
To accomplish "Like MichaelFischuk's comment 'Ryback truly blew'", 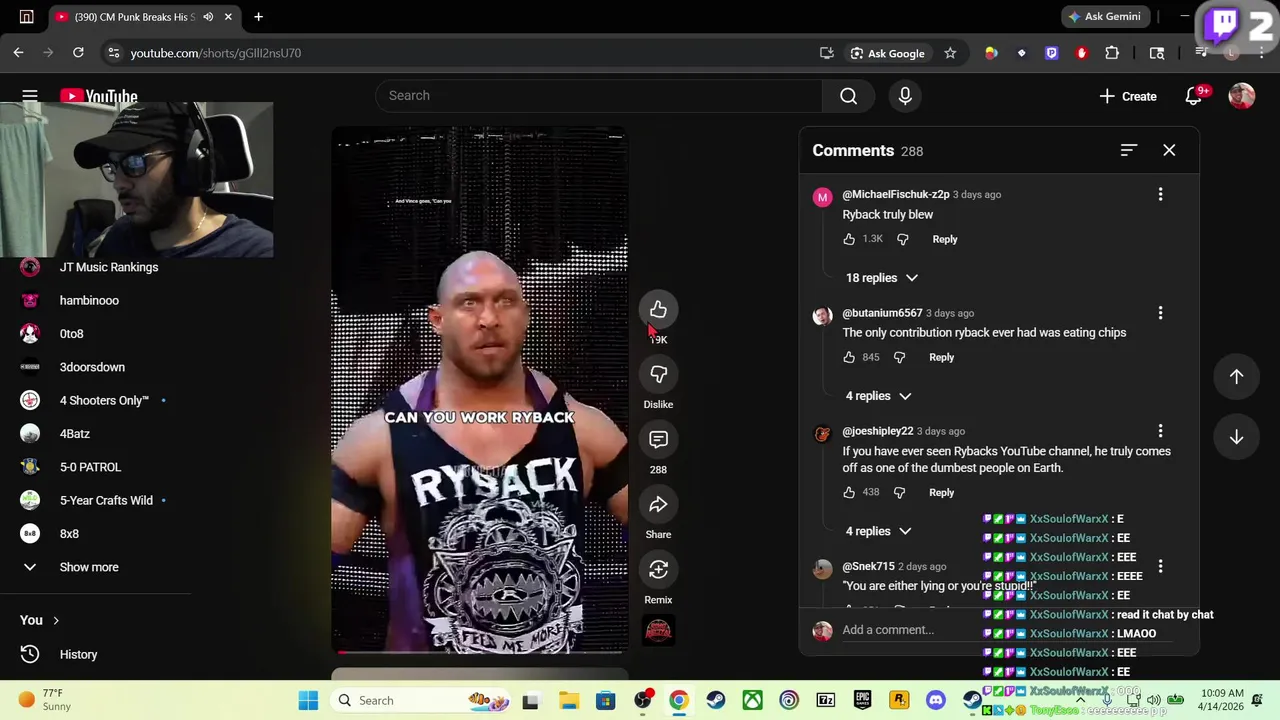I will (x=849, y=239).
